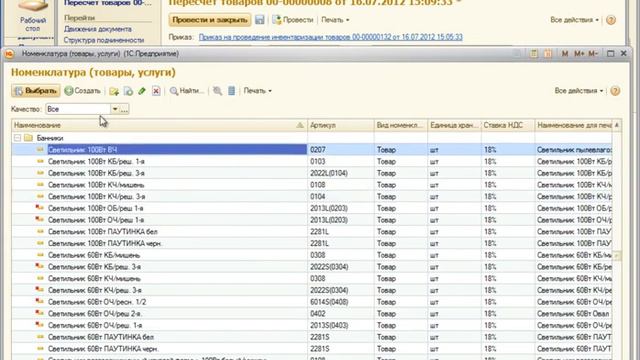Click the 1C logo icon in window title

tap(9, 54)
